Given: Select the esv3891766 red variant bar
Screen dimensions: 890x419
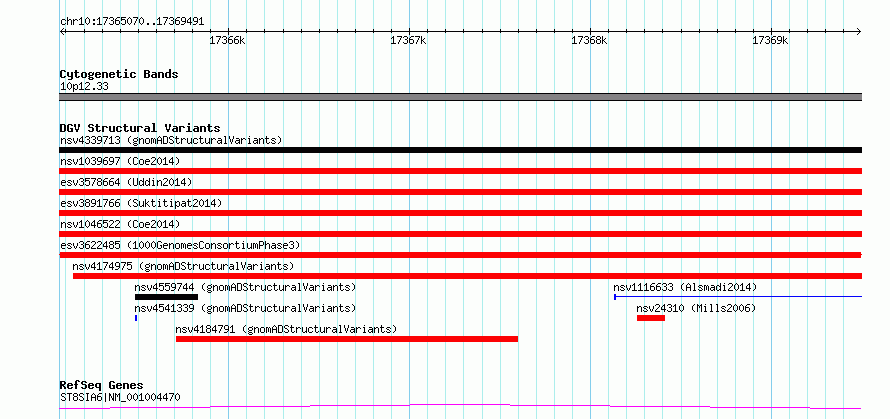Looking at the screenshot, I should pos(460,213).
